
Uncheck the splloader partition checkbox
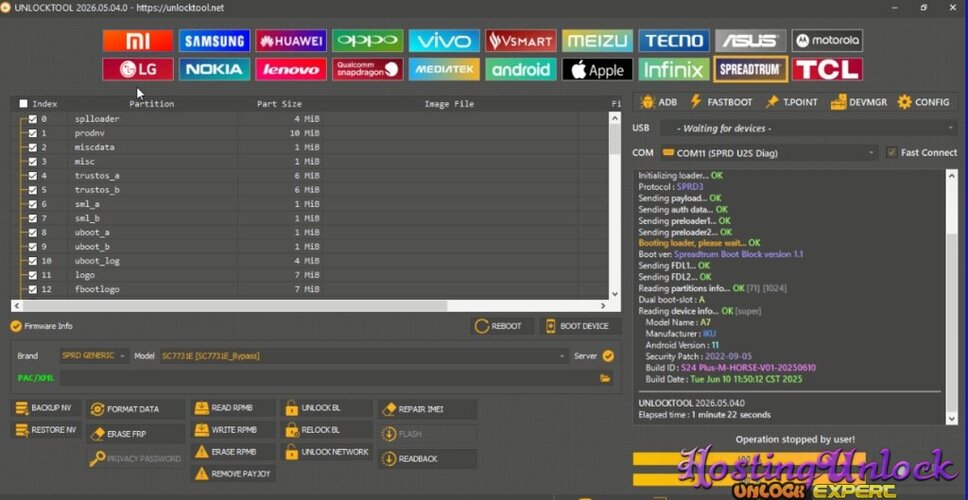point(33,119)
